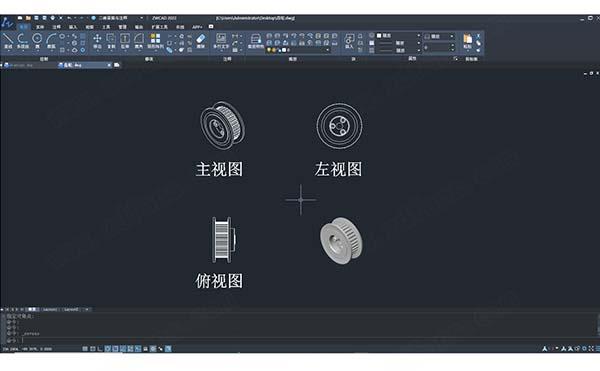This screenshot has width=600, height=371.
Task: Expand the Paste dropdown arrow
Action: click(x=467, y=50)
